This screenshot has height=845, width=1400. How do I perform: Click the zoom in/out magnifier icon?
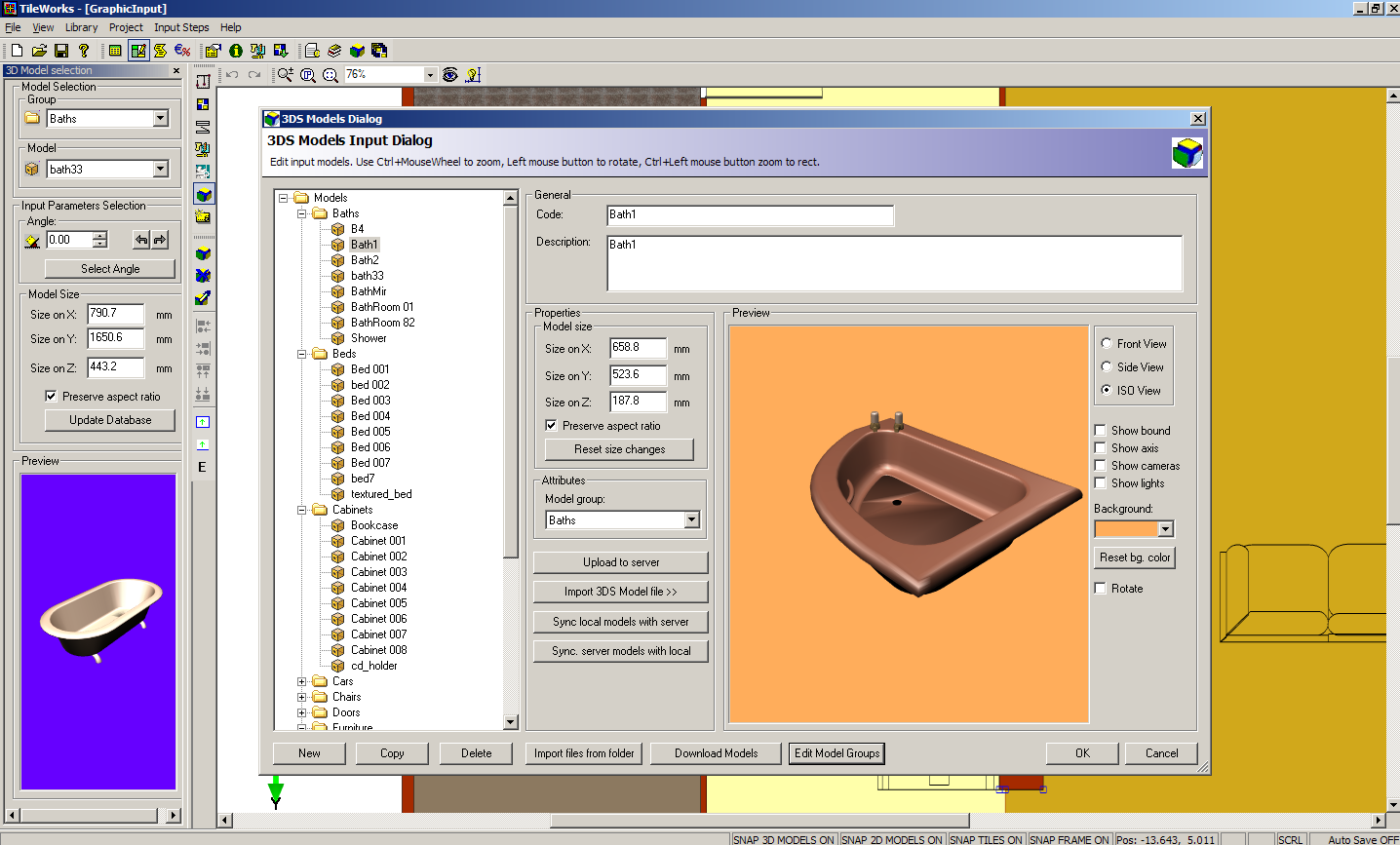pyautogui.click(x=285, y=74)
